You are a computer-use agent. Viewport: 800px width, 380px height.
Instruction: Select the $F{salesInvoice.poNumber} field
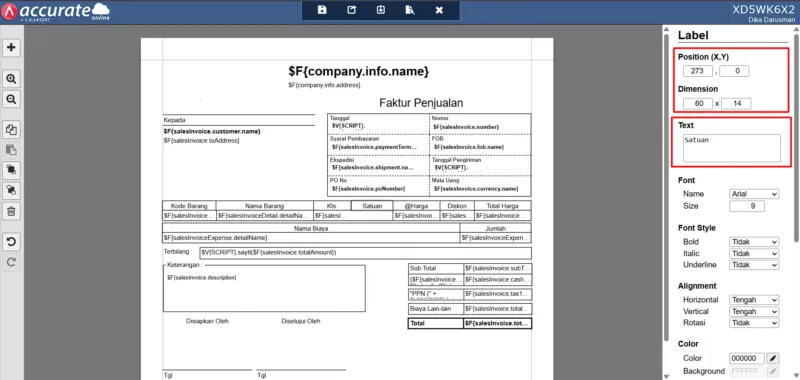[368, 189]
